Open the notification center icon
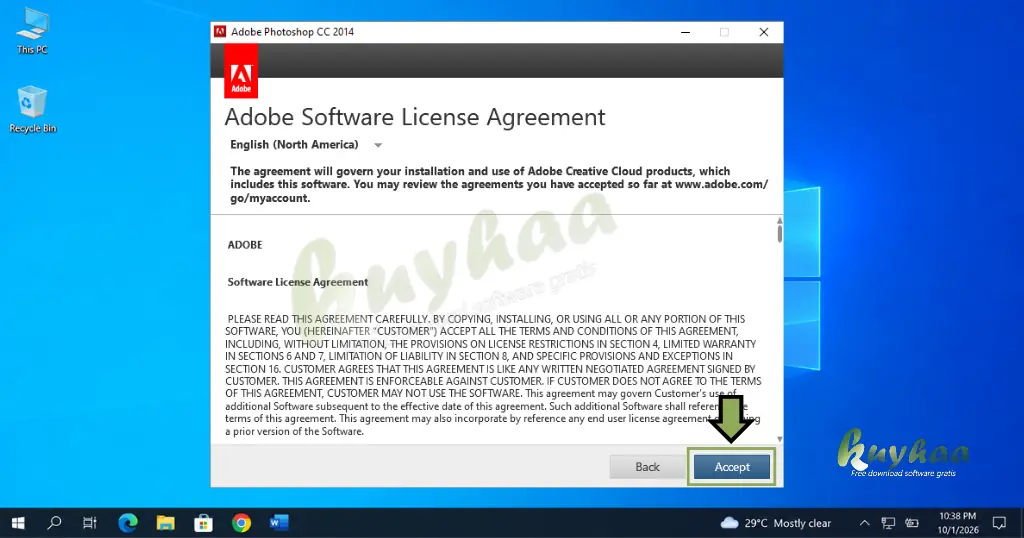This screenshot has width=1024, height=538. tap(999, 523)
